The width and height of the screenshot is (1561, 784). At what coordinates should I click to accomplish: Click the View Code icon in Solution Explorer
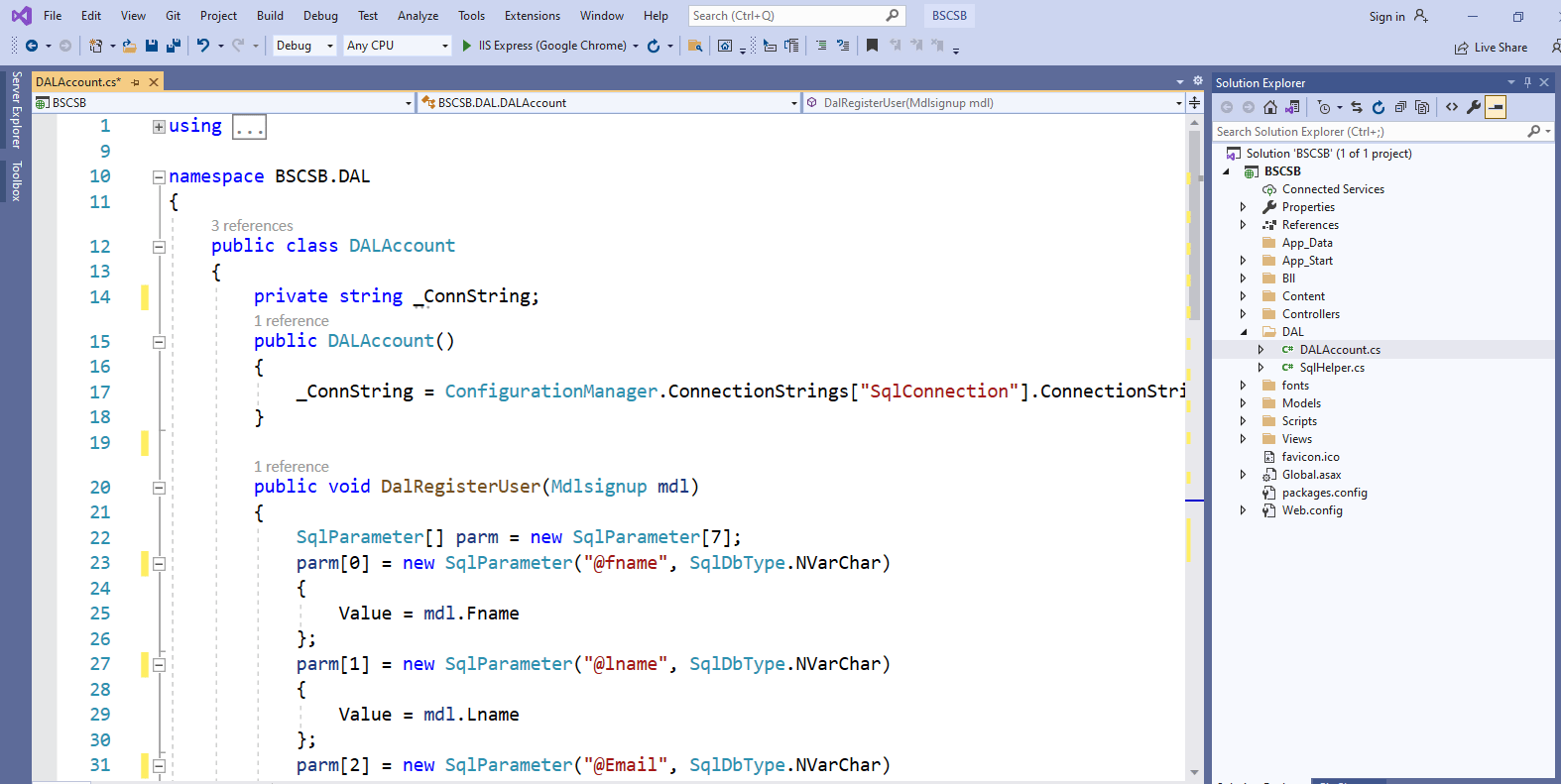point(1452,107)
